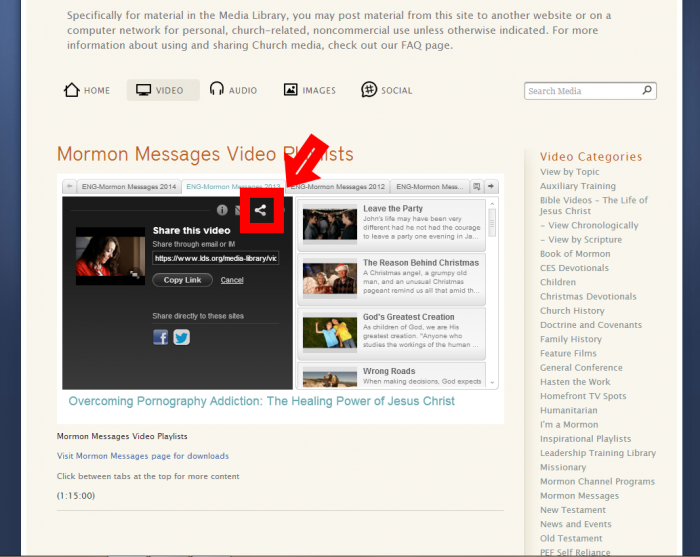Viewport: 700px width, 557px height.
Task: Click the share icon in the video player
Action: pos(260,210)
